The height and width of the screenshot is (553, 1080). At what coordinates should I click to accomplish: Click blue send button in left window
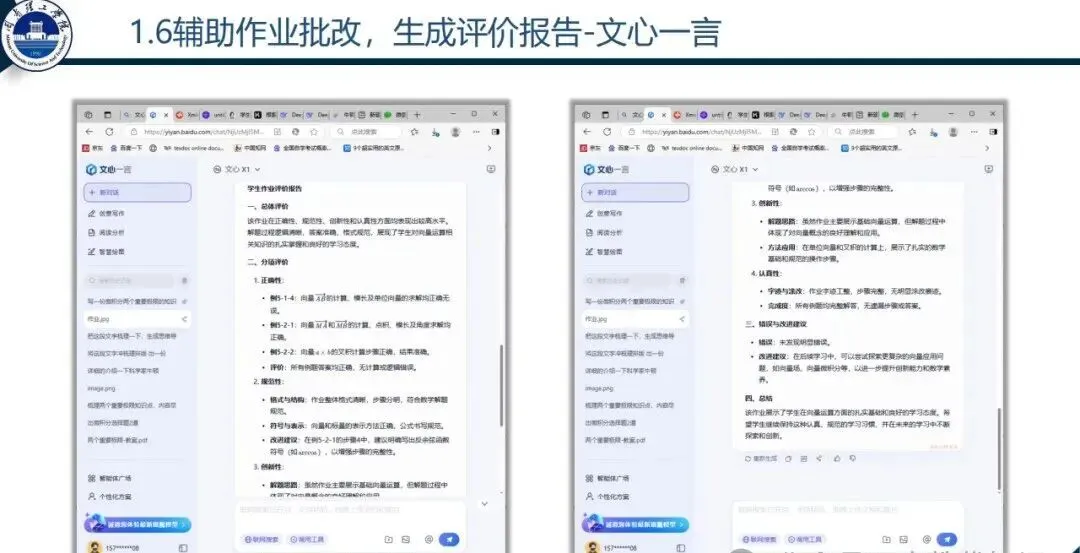449,540
